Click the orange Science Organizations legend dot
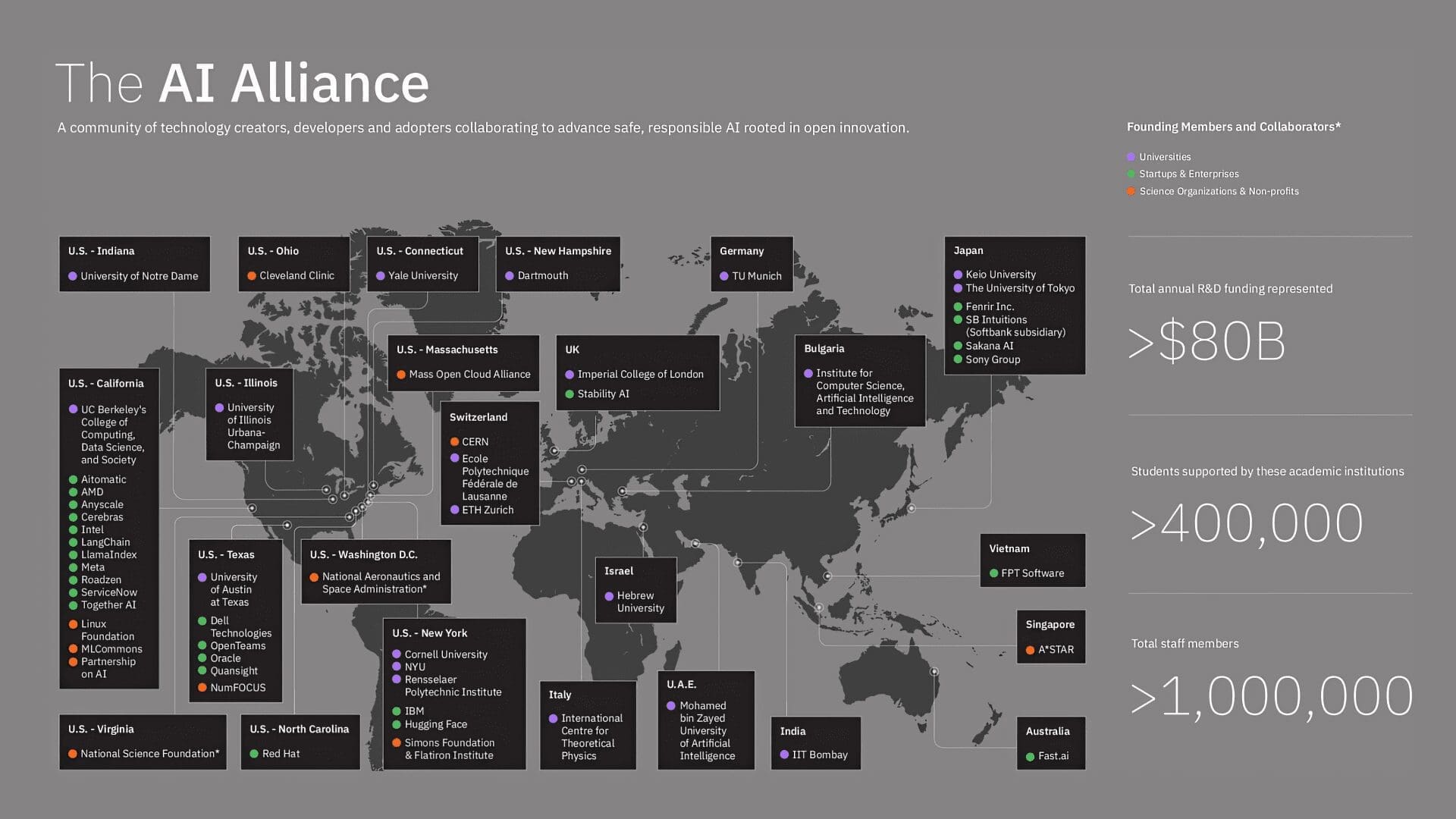This screenshot has width=1456, height=819. 1131,192
